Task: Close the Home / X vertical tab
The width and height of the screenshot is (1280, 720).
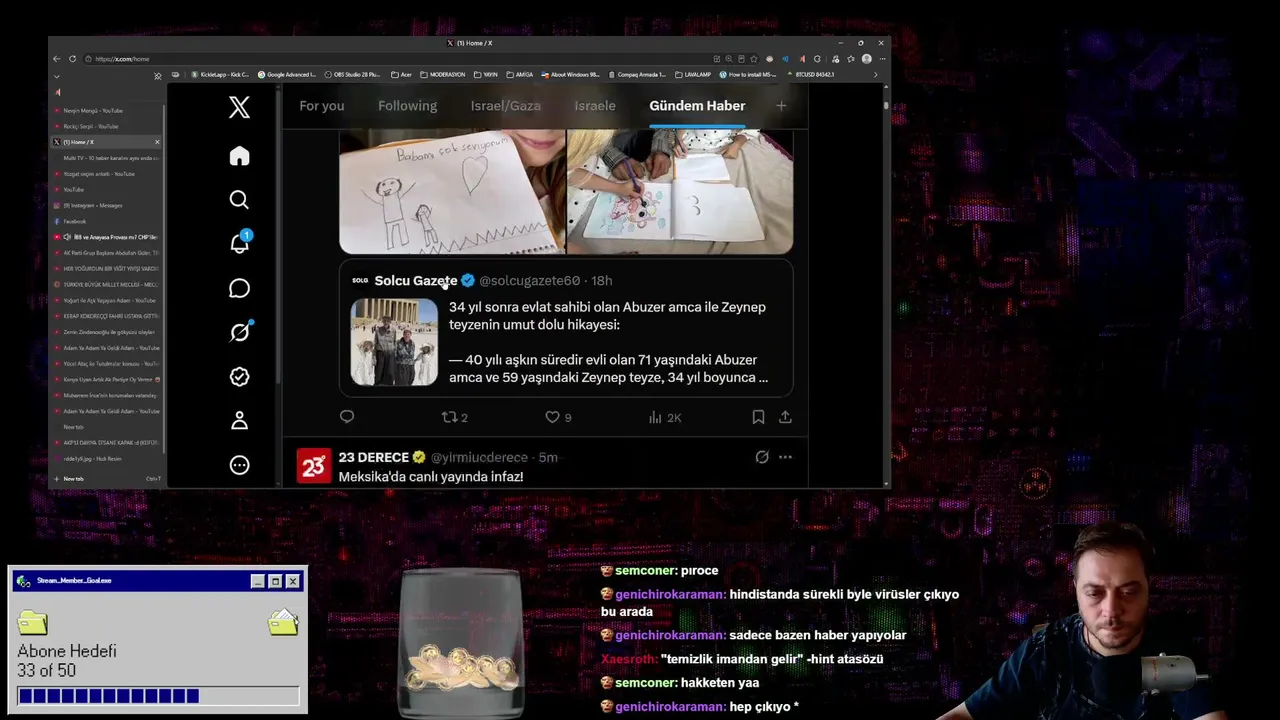Action: 157,142
